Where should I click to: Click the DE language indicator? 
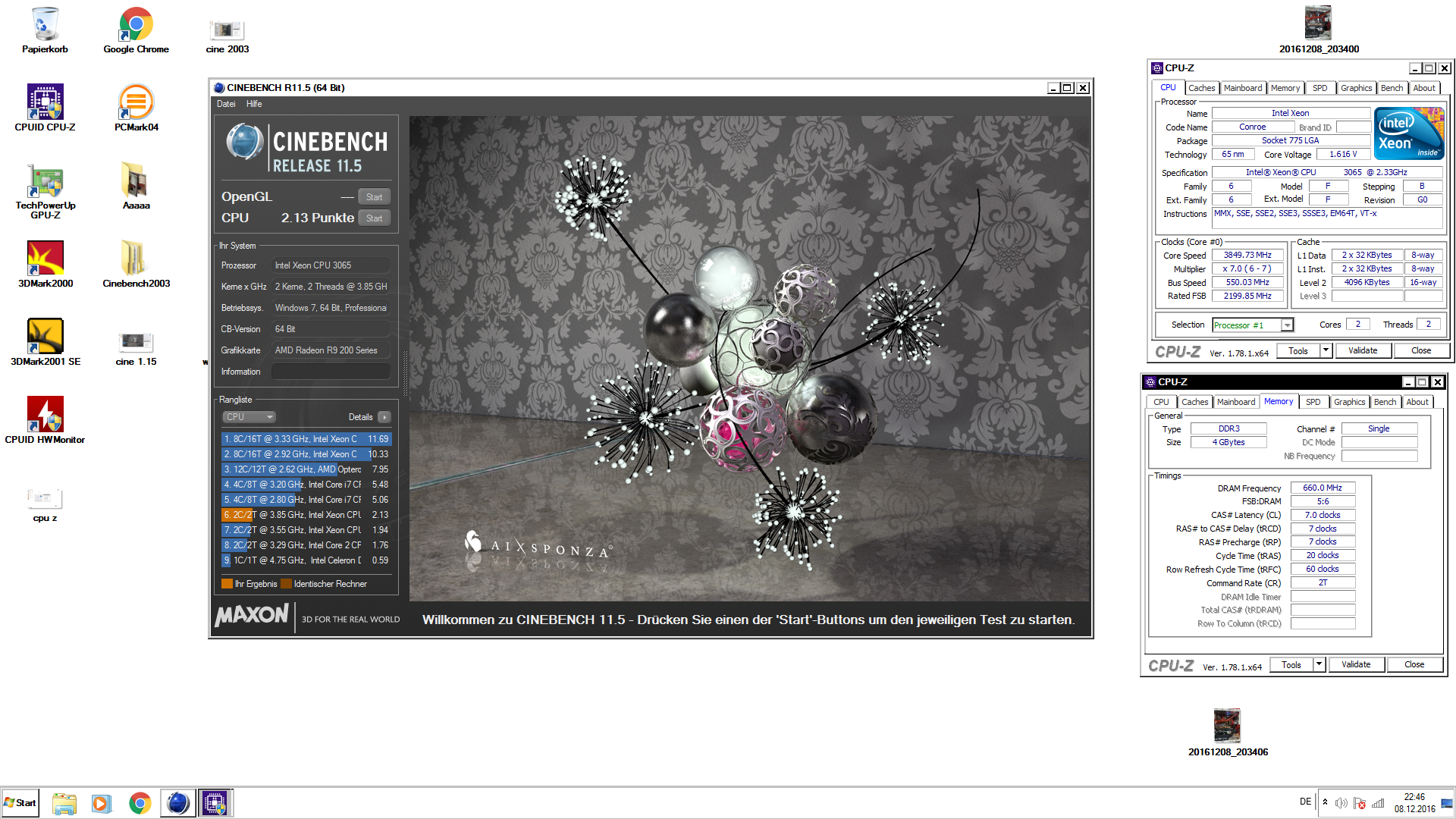[x=1305, y=802]
